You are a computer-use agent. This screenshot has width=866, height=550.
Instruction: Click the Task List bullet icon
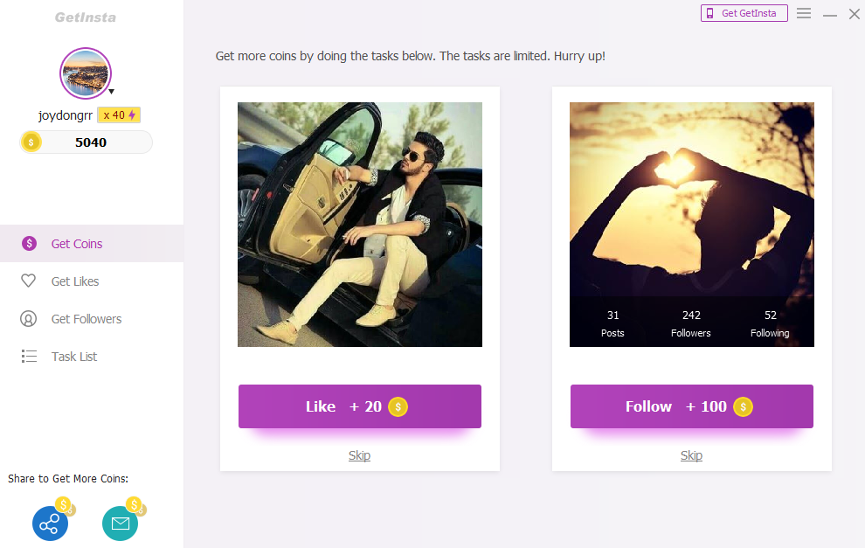coord(29,356)
